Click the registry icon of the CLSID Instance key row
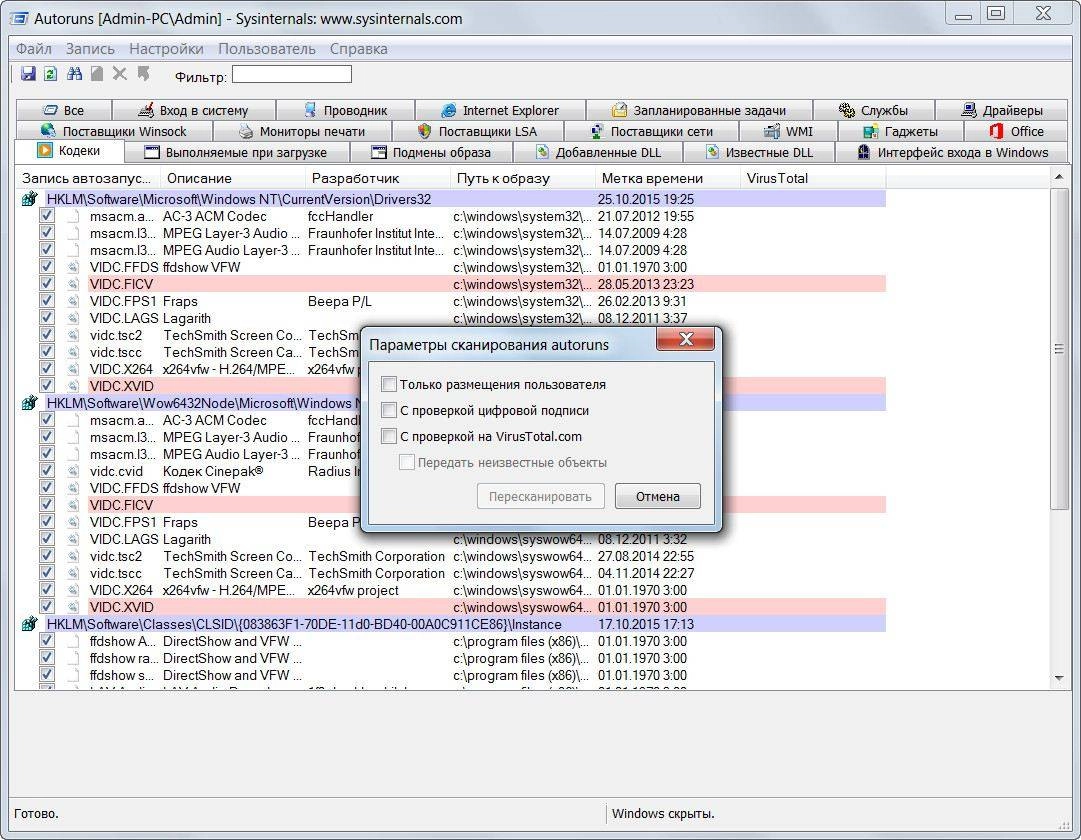 [29, 624]
